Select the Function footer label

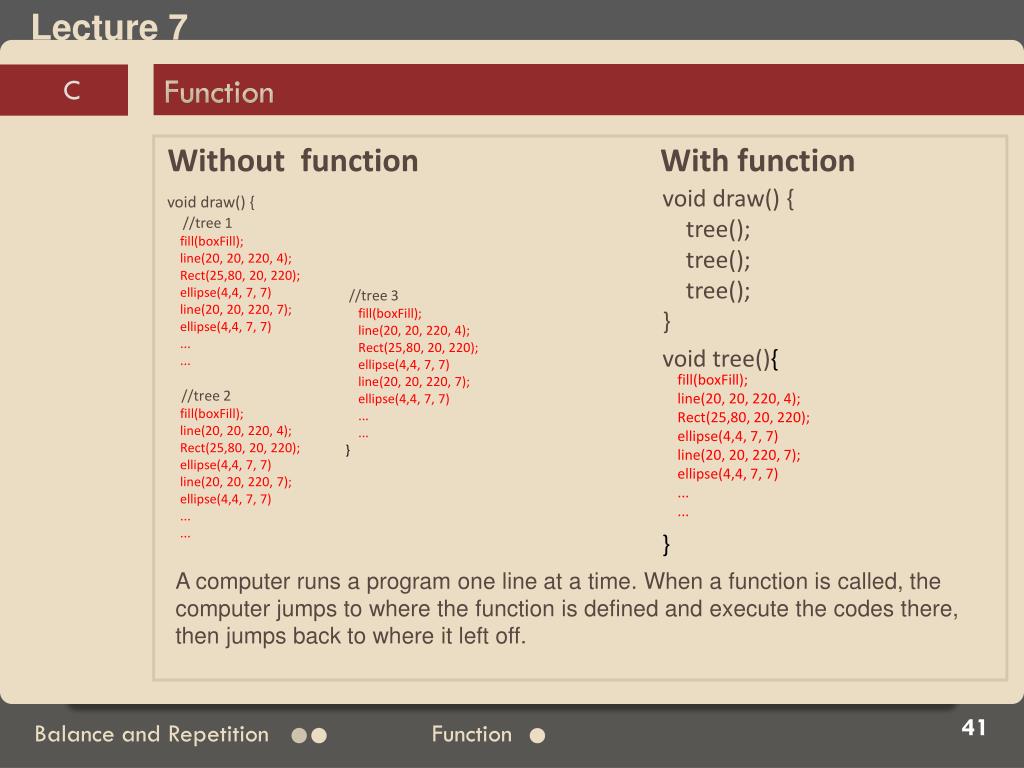472,734
